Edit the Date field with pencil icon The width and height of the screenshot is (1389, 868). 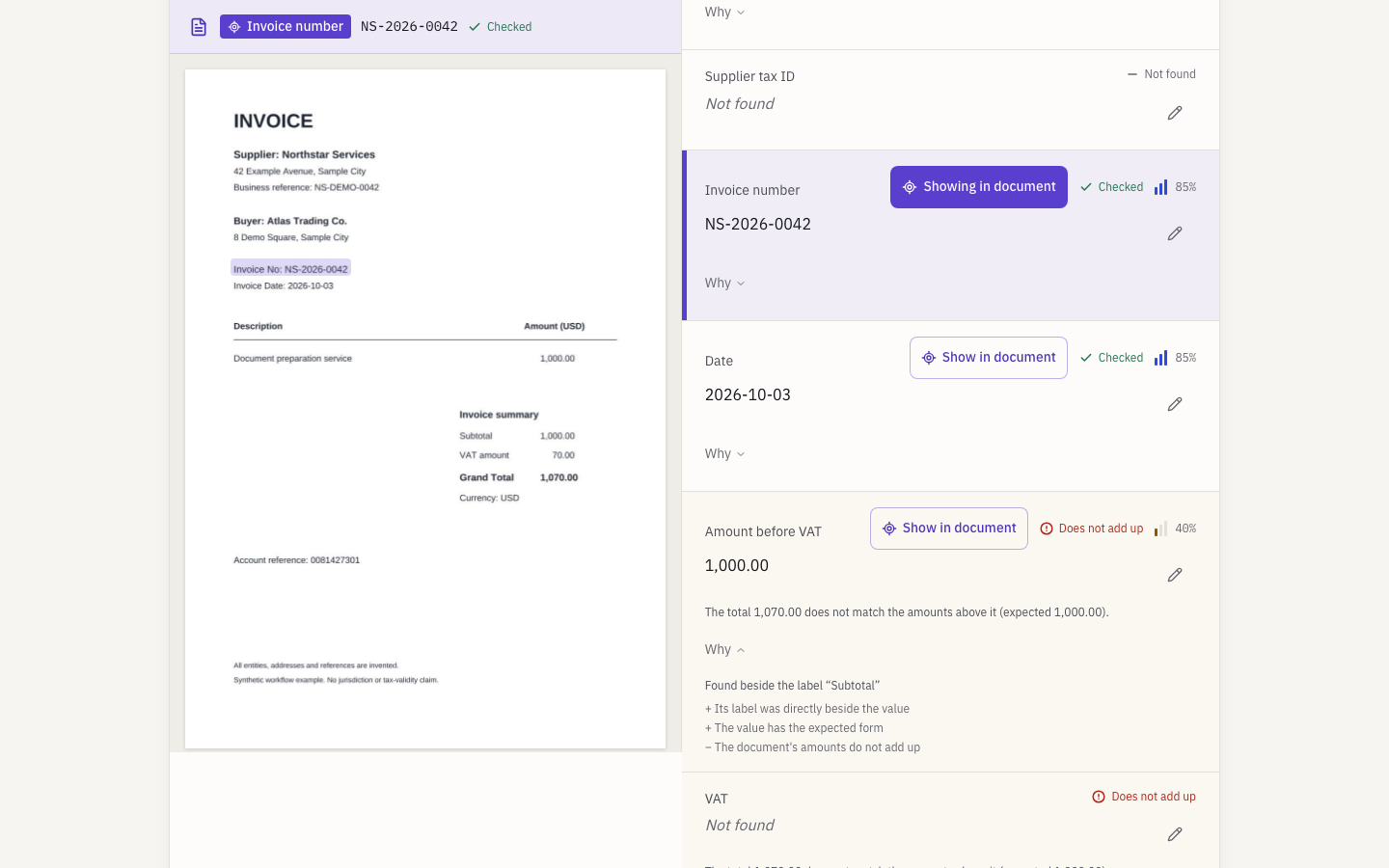[x=1174, y=404]
